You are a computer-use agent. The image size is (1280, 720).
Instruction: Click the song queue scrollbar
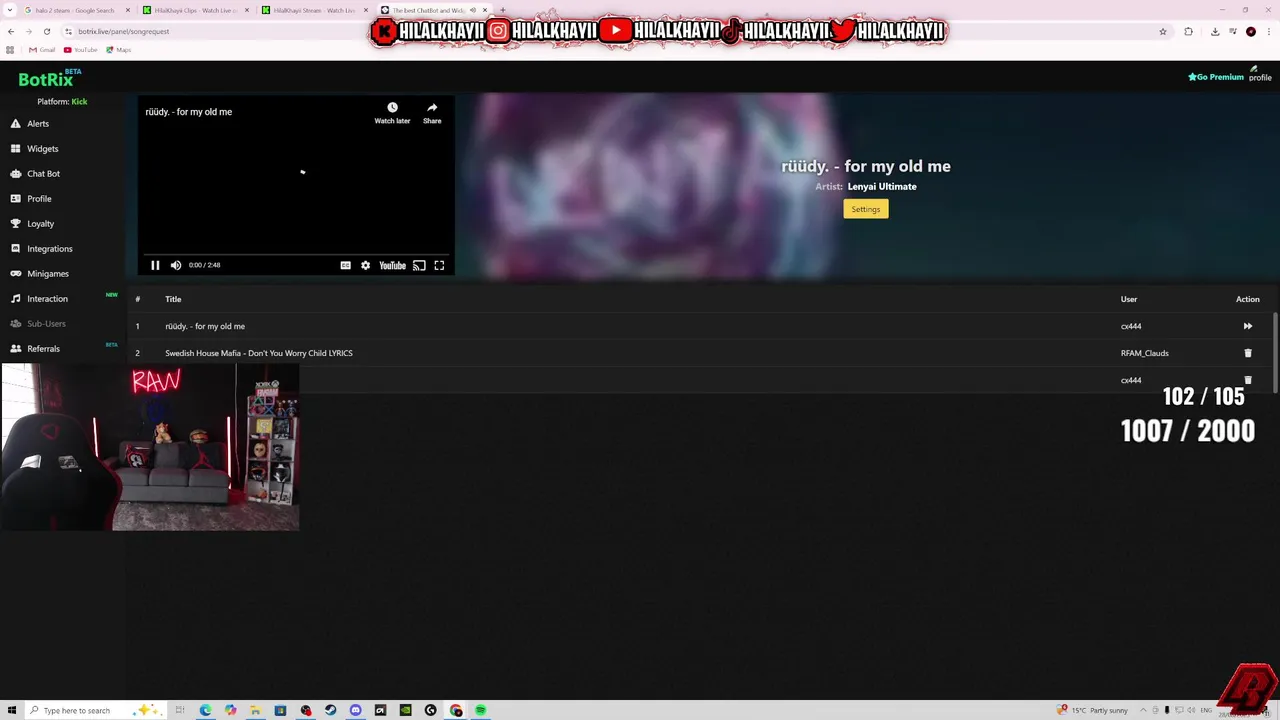(x=1275, y=352)
